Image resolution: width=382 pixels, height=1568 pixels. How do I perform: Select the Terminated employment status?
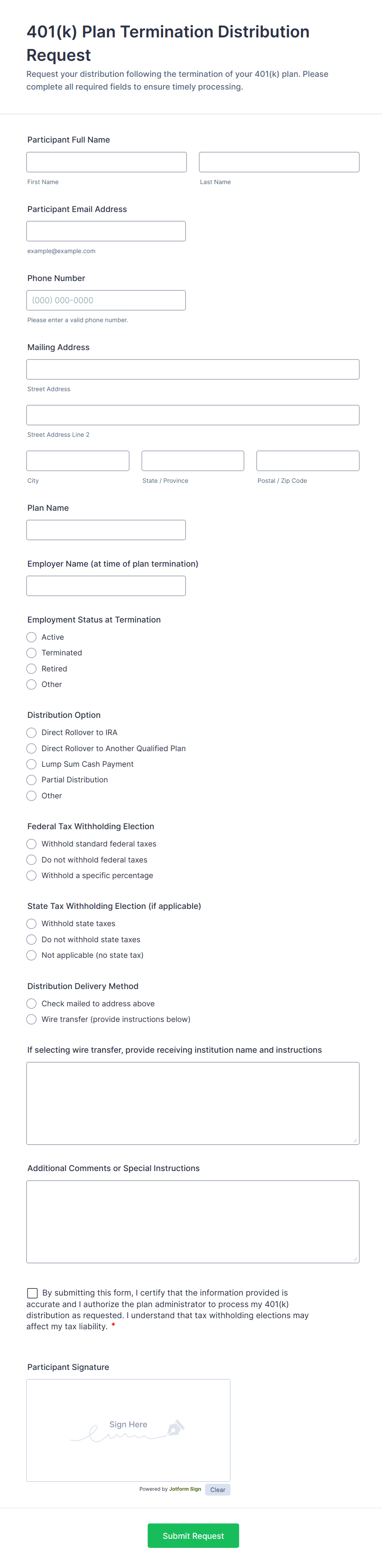click(32, 653)
